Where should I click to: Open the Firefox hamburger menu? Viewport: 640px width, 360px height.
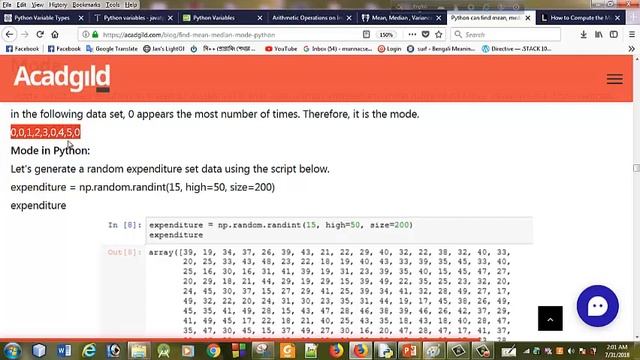[x=631, y=35]
